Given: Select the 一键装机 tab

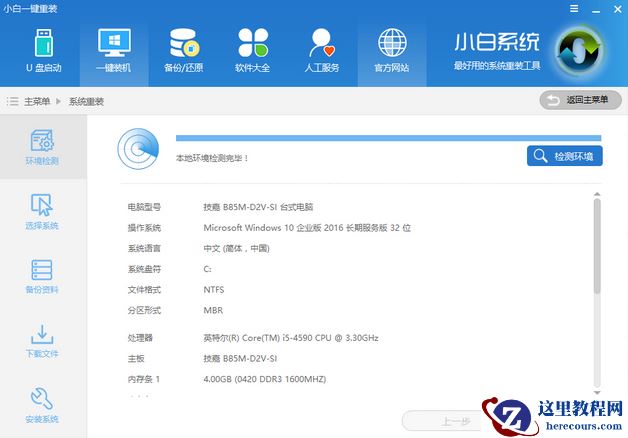Looking at the screenshot, I should [x=114, y=51].
